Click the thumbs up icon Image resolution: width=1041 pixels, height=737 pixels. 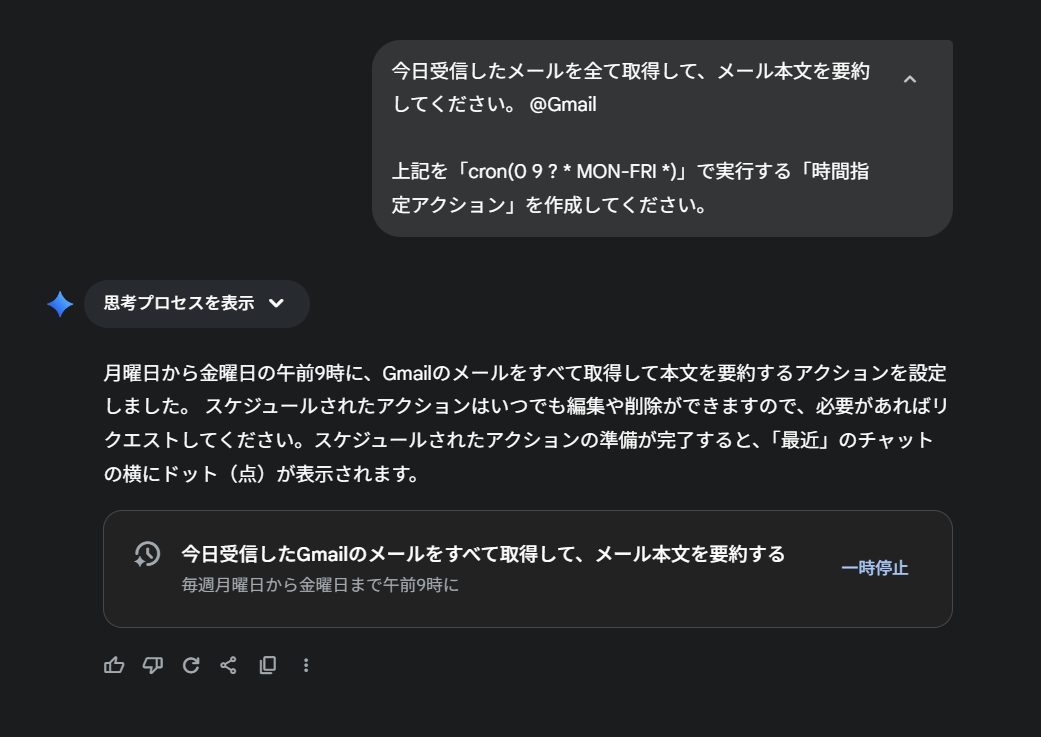point(114,665)
